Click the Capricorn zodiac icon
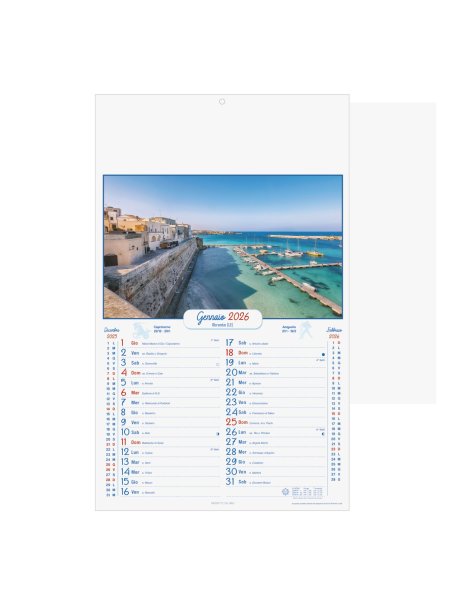 [x=141, y=330]
